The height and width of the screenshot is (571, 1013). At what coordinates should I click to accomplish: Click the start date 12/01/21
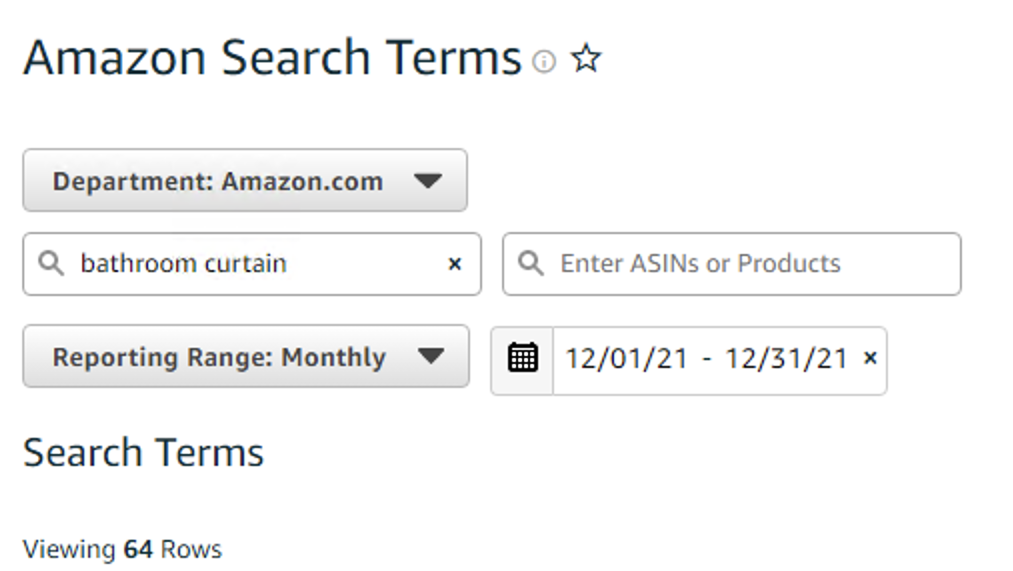pos(626,358)
